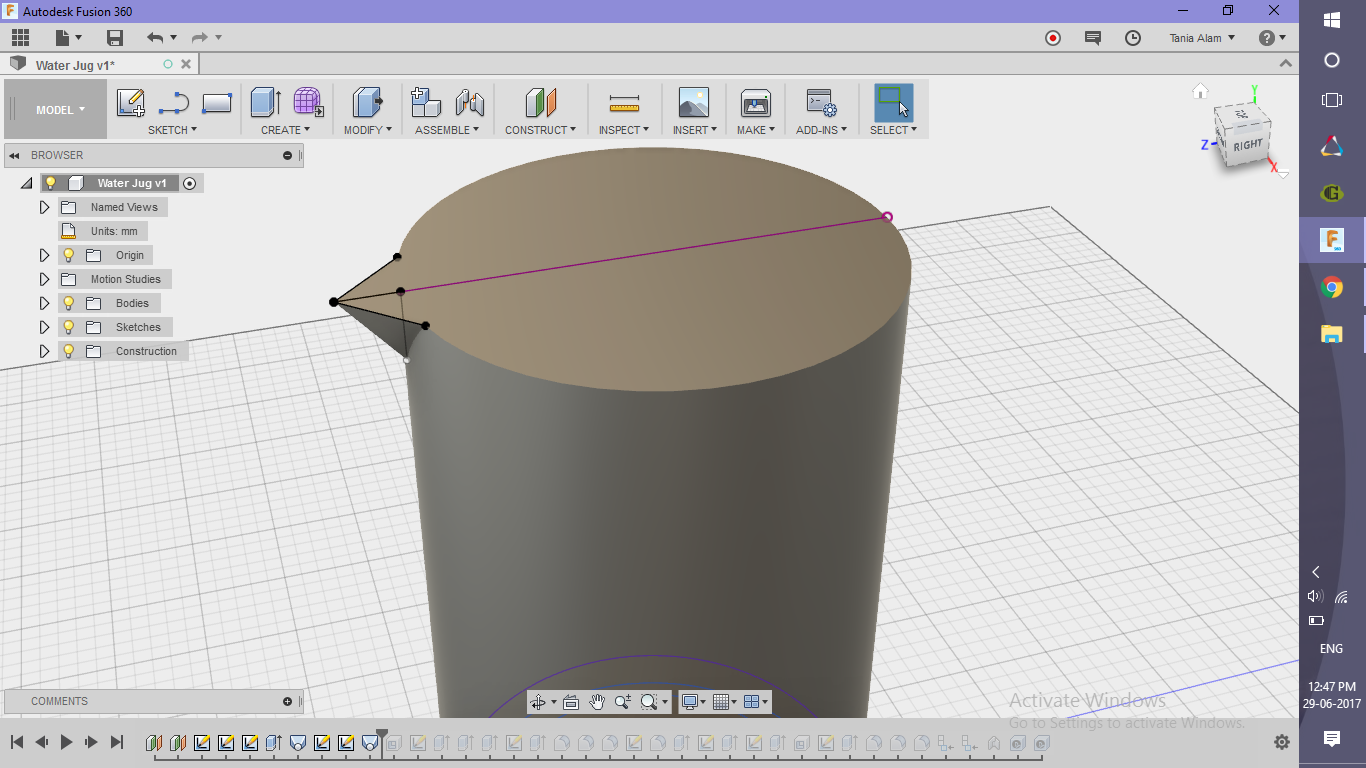This screenshot has height=768, width=1366.
Task: Open the Viewports dropdown
Action: point(756,702)
